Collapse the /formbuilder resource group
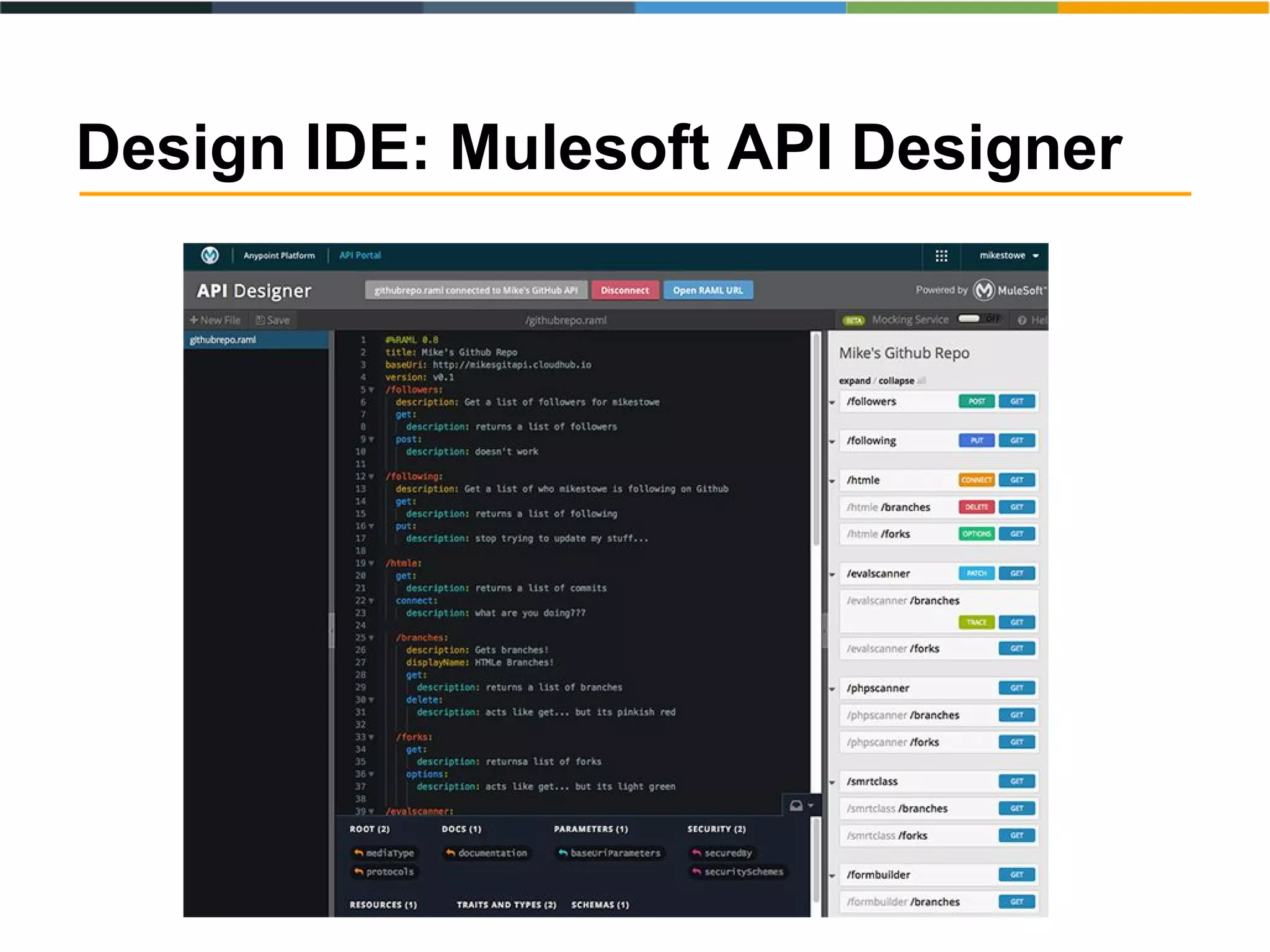The image size is (1270, 952). pyautogui.click(x=832, y=876)
